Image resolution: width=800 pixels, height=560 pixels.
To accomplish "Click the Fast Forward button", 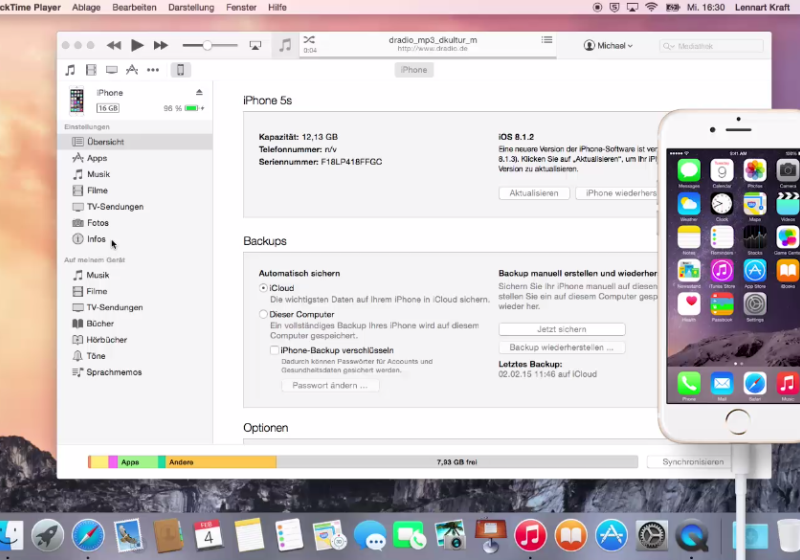I will point(161,45).
